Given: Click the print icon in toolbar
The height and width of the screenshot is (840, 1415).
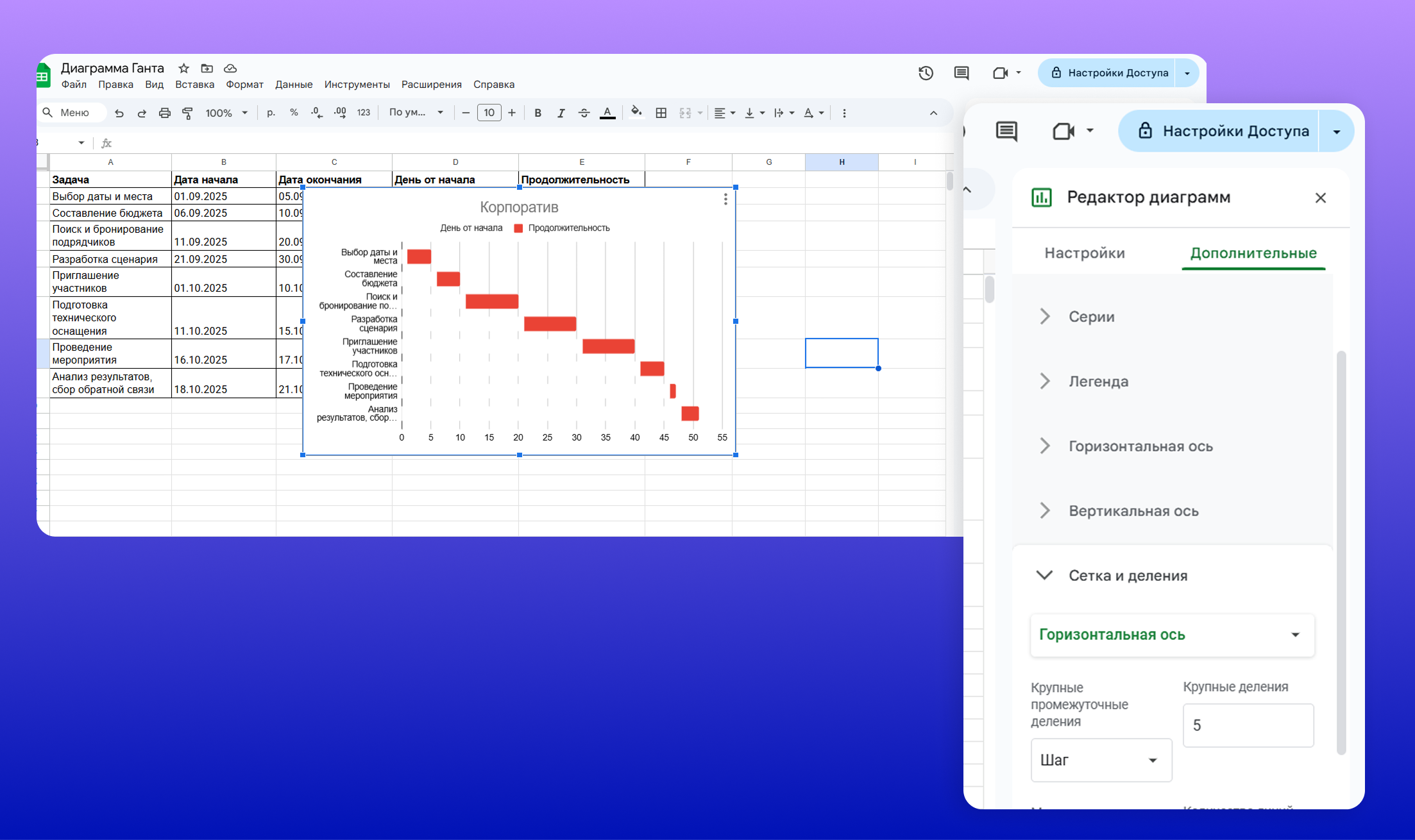Looking at the screenshot, I should click(165, 113).
